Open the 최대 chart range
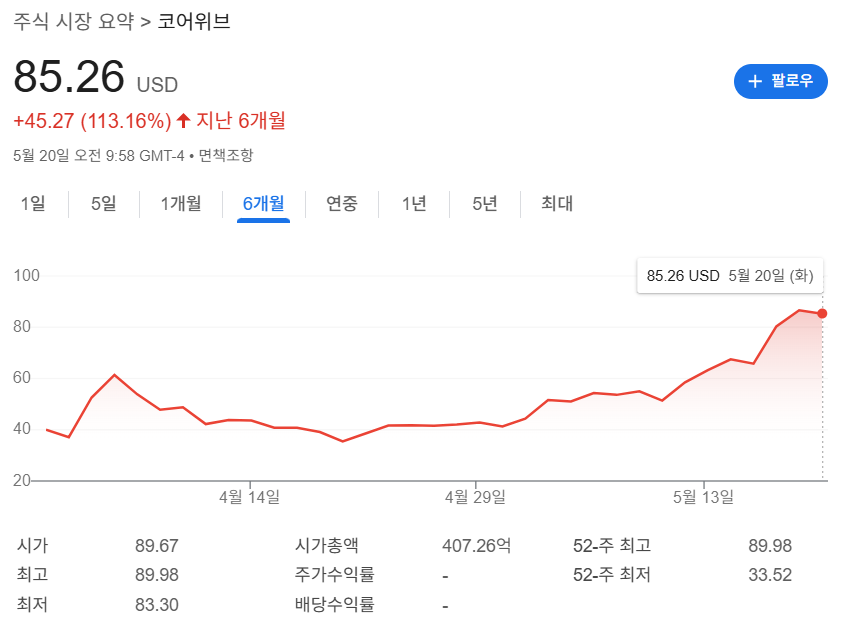This screenshot has width=853, height=637. point(555,203)
